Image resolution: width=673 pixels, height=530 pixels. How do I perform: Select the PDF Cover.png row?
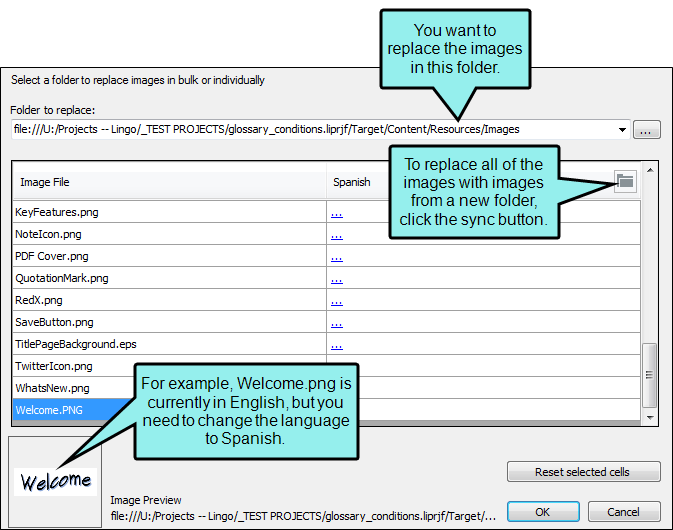(x=326, y=256)
